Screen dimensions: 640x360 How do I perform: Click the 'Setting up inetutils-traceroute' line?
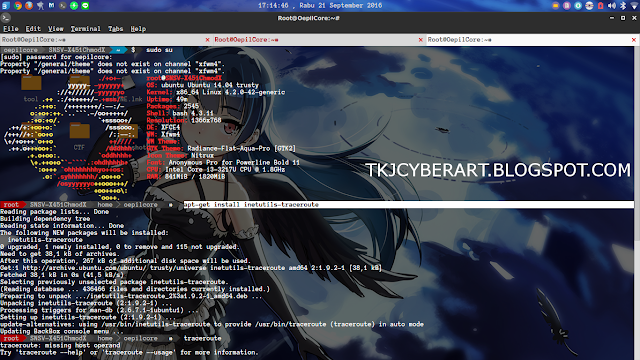(87, 317)
